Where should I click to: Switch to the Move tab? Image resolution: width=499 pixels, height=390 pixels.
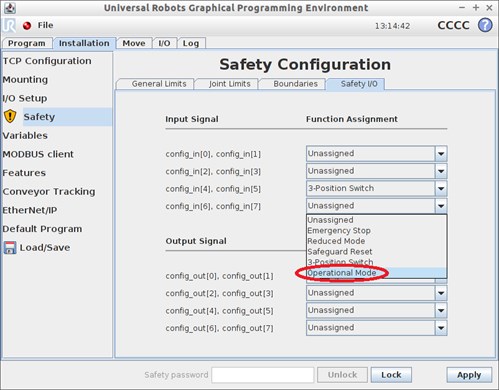tap(134, 43)
